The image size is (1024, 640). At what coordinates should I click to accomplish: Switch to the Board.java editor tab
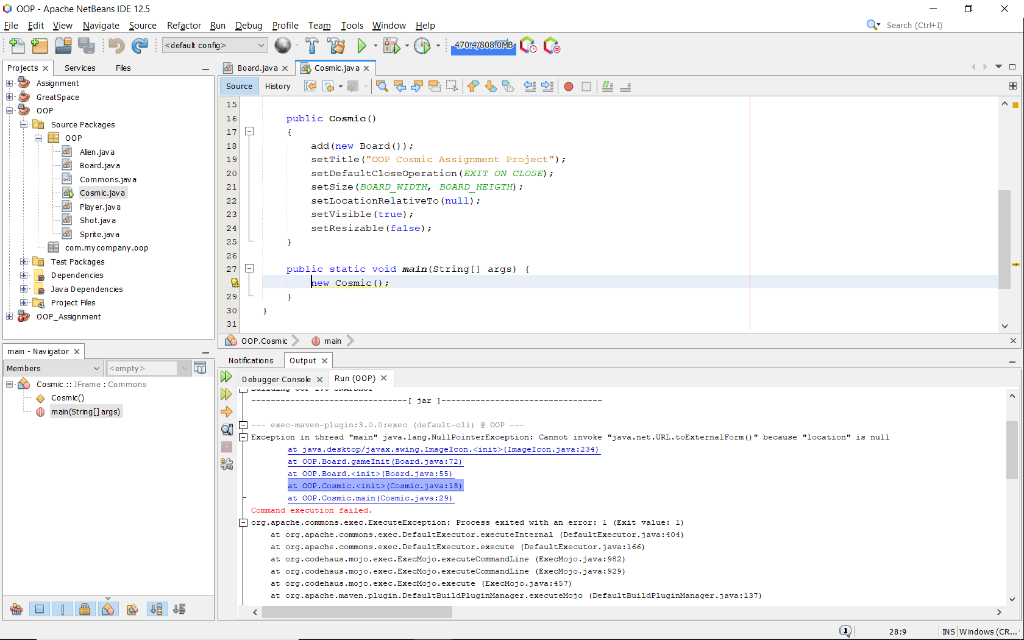(x=256, y=68)
